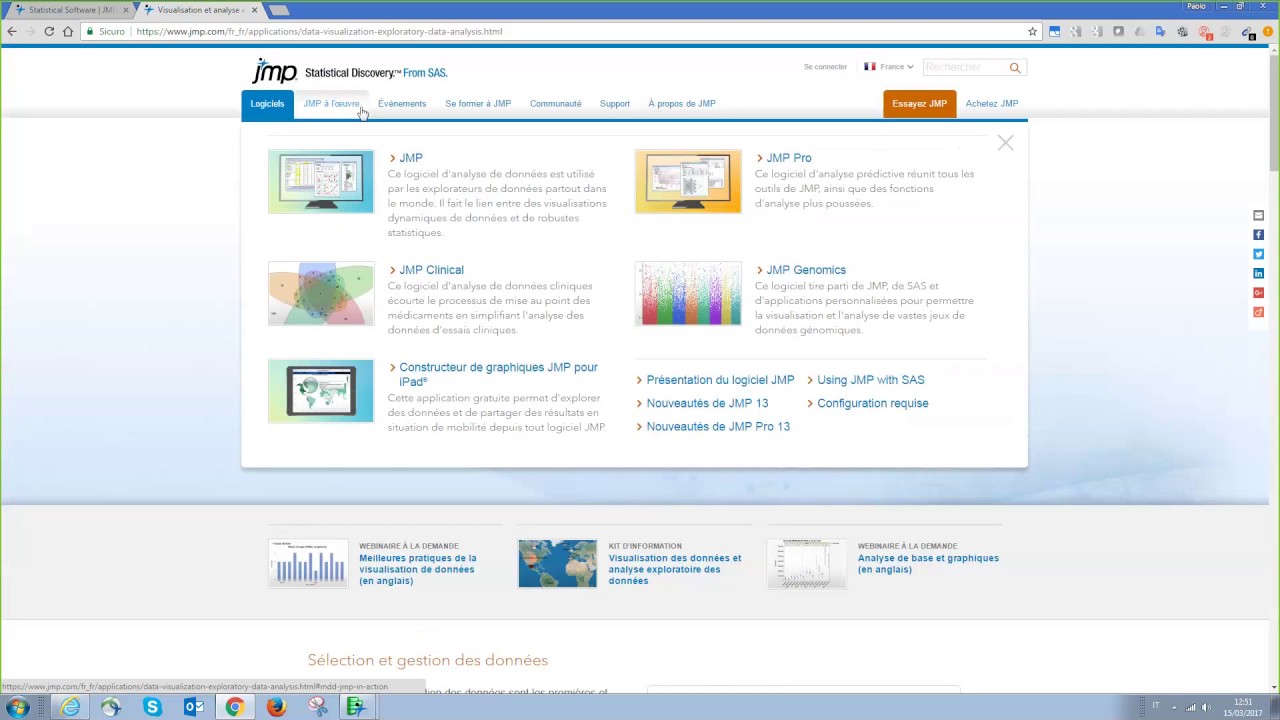
Task: Open Outlook from the taskbar
Action: pos(194,707)
